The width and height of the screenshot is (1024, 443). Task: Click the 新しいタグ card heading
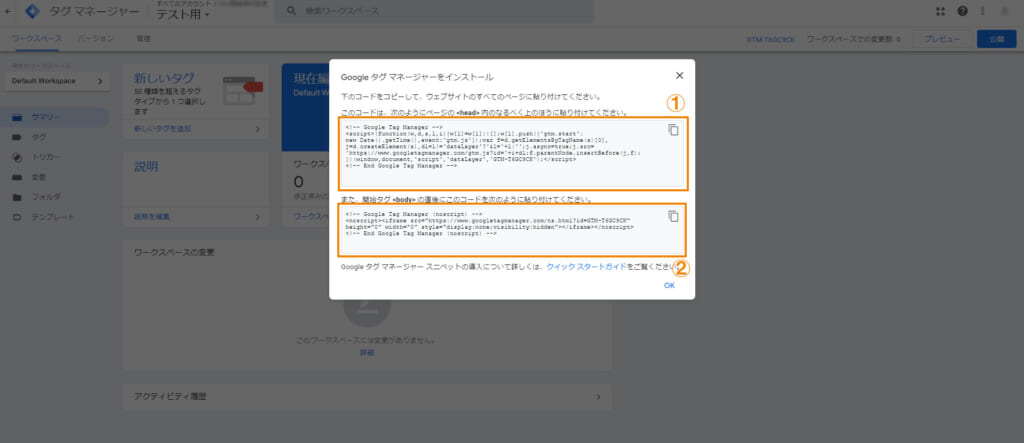click(x=164, y=78)
